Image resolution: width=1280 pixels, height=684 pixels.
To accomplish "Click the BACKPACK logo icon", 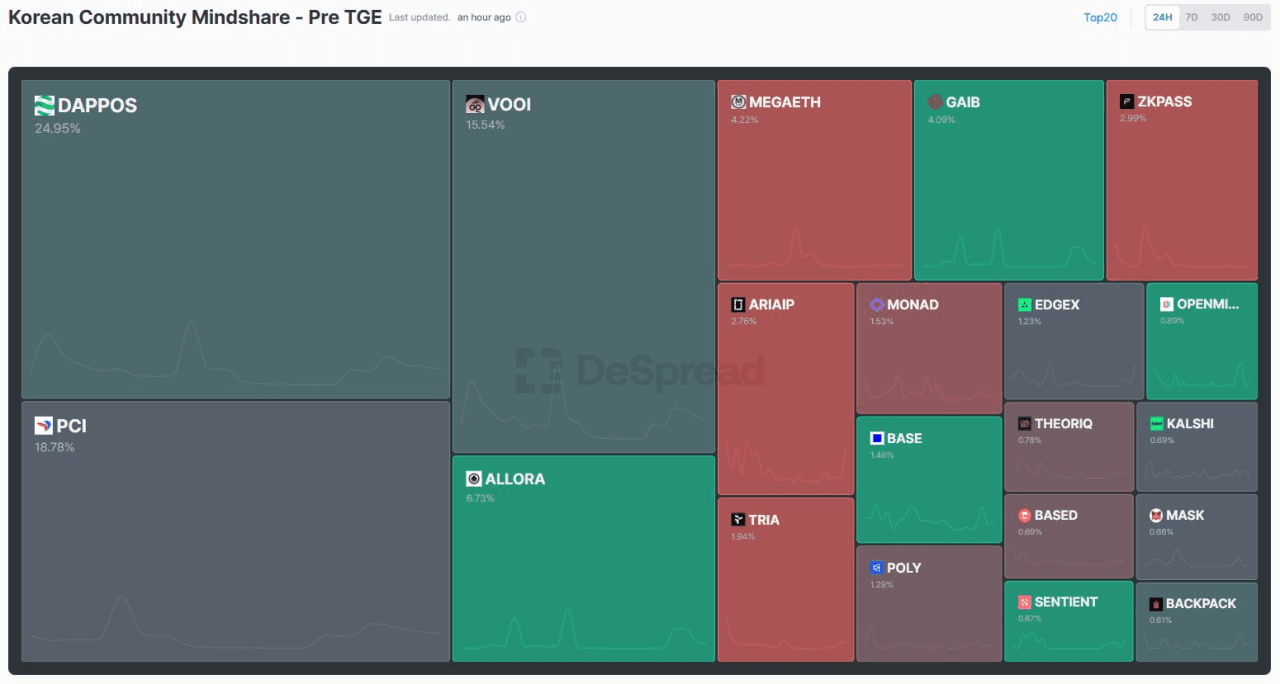I will [1156, 604].
